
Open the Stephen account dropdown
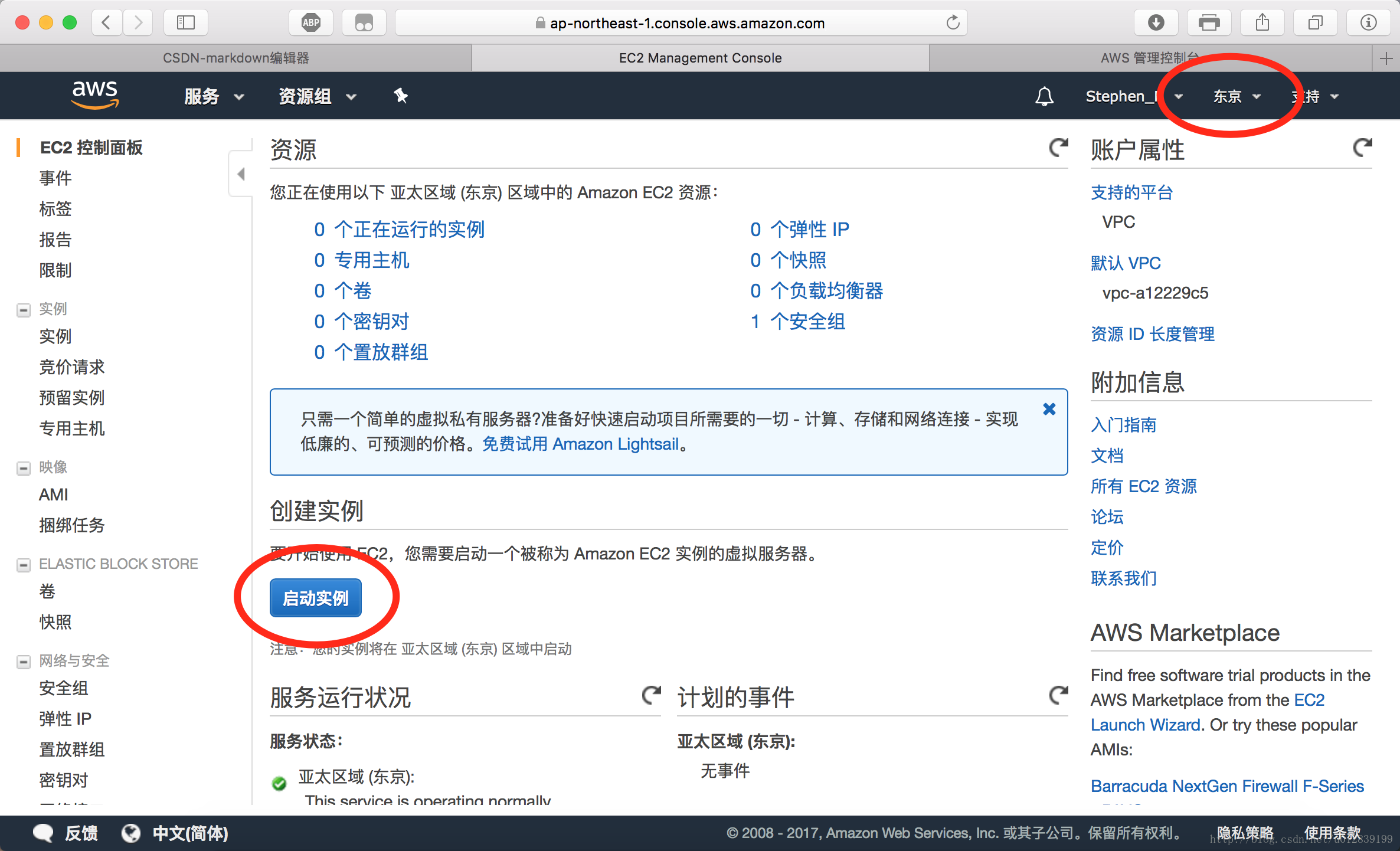pos(1134,96)
